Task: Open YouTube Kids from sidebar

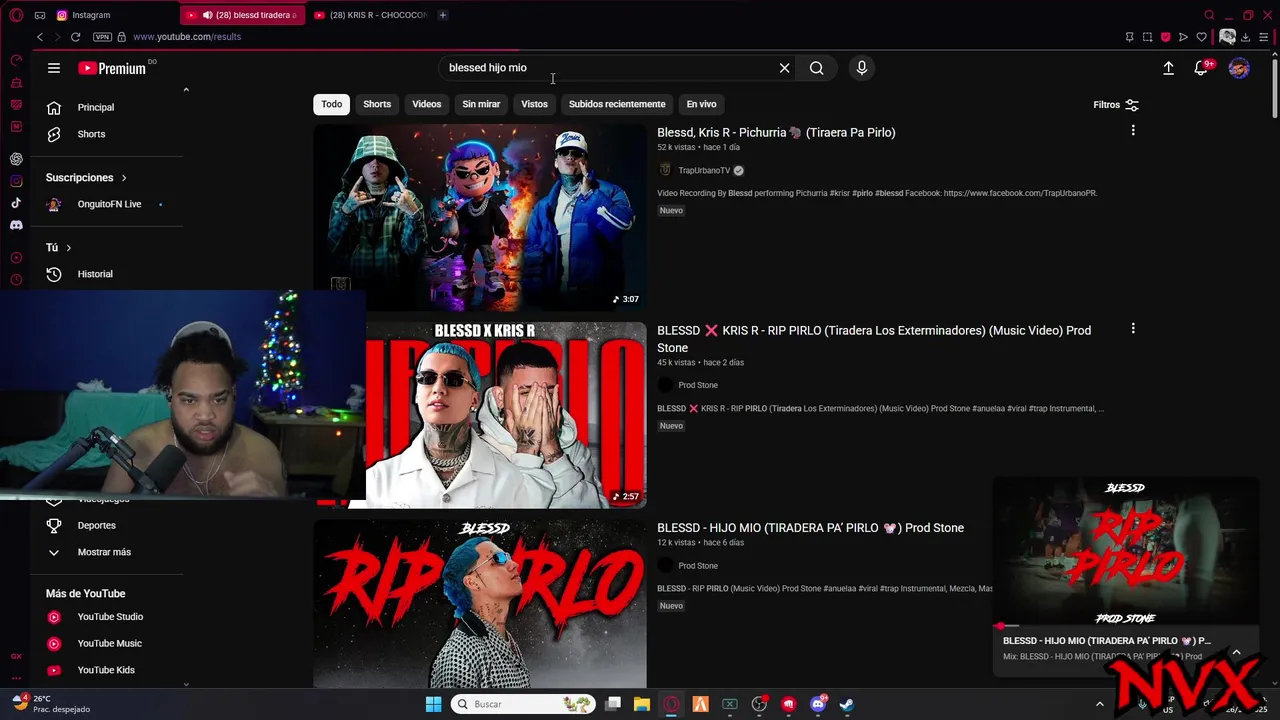Action: 106,670
